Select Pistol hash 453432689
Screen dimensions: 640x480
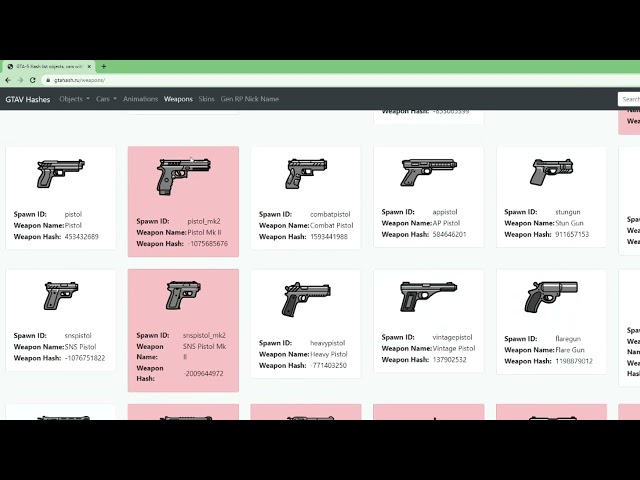82,237
